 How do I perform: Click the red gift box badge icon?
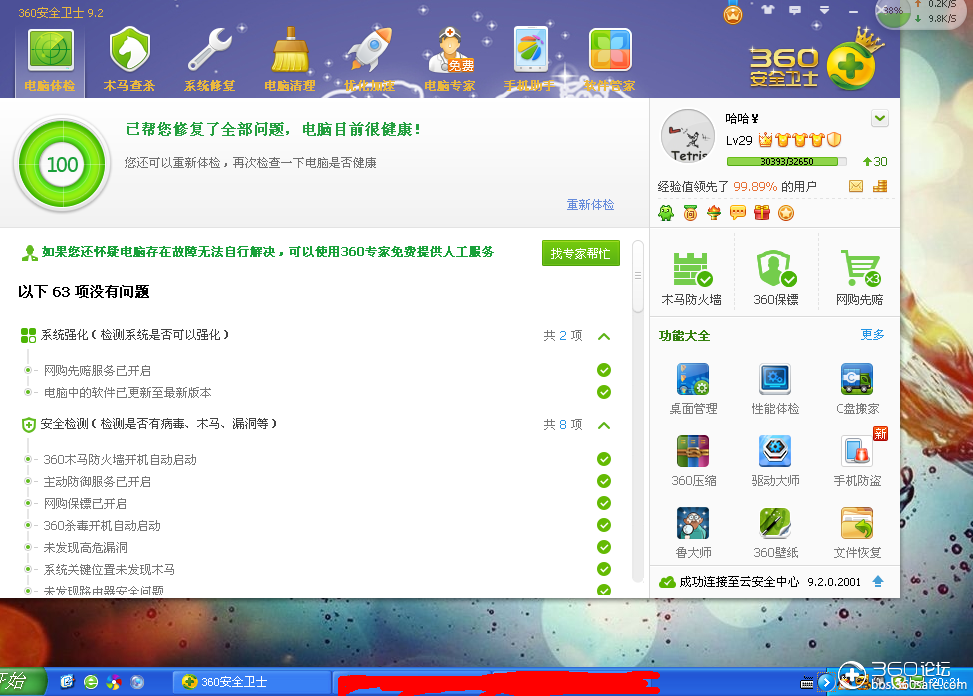[x=762, y=213]
